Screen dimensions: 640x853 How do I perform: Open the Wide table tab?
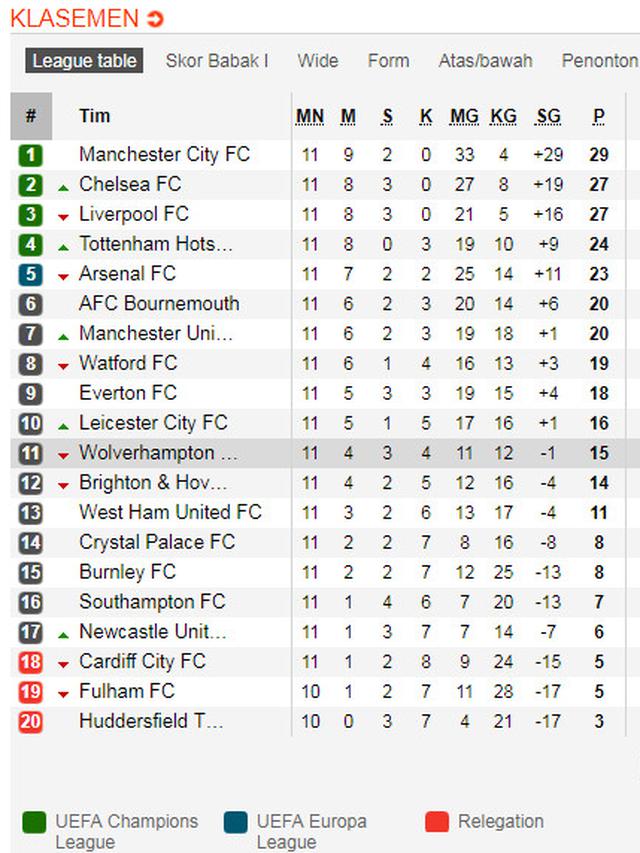point(318,61)
